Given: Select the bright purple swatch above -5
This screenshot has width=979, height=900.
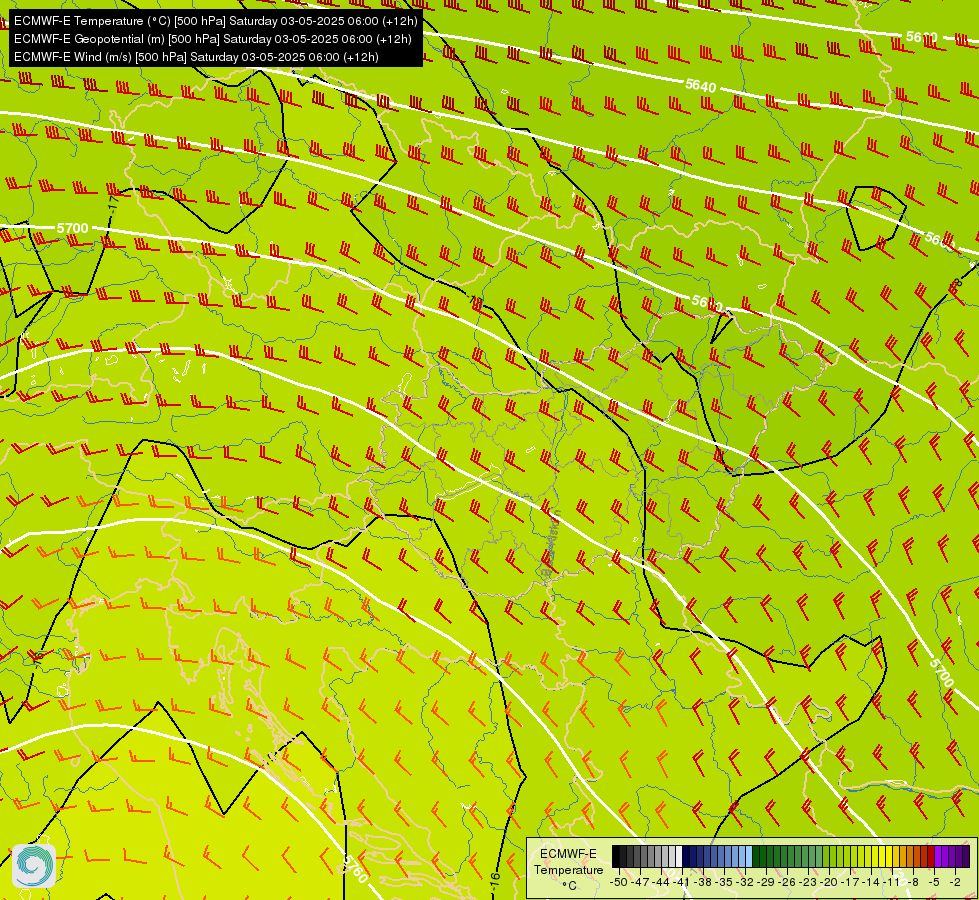Looking at the screenshot, I should pos(938,856).
